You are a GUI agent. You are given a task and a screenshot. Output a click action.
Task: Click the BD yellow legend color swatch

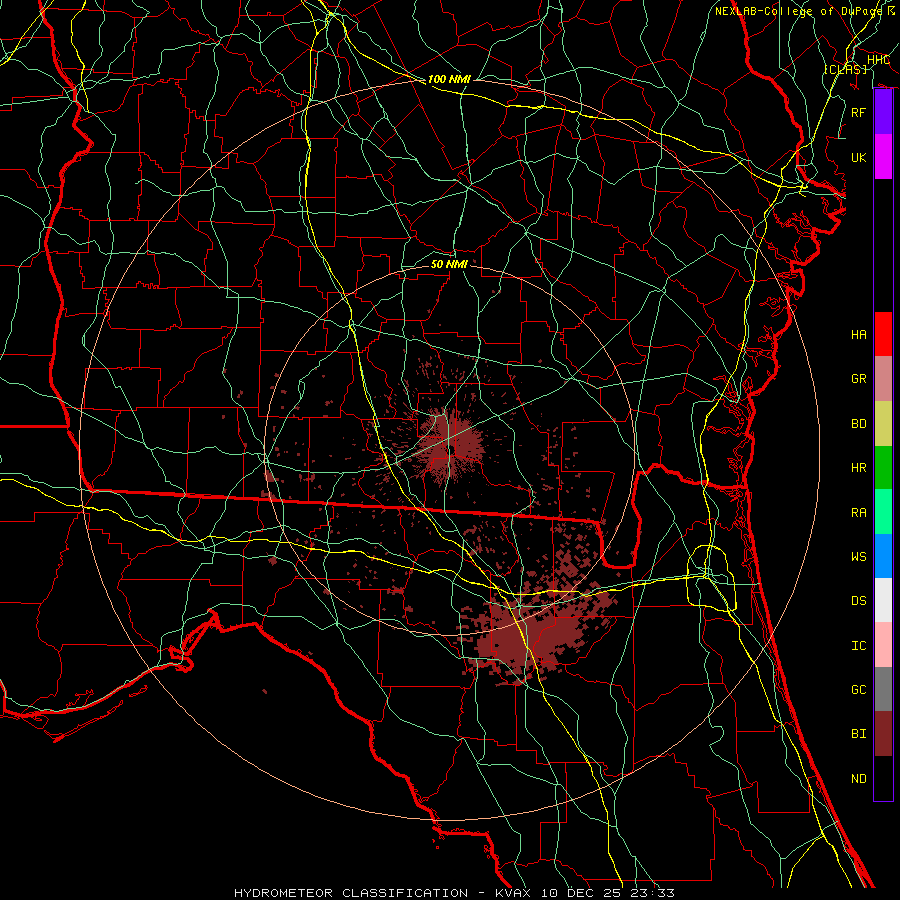883,423
